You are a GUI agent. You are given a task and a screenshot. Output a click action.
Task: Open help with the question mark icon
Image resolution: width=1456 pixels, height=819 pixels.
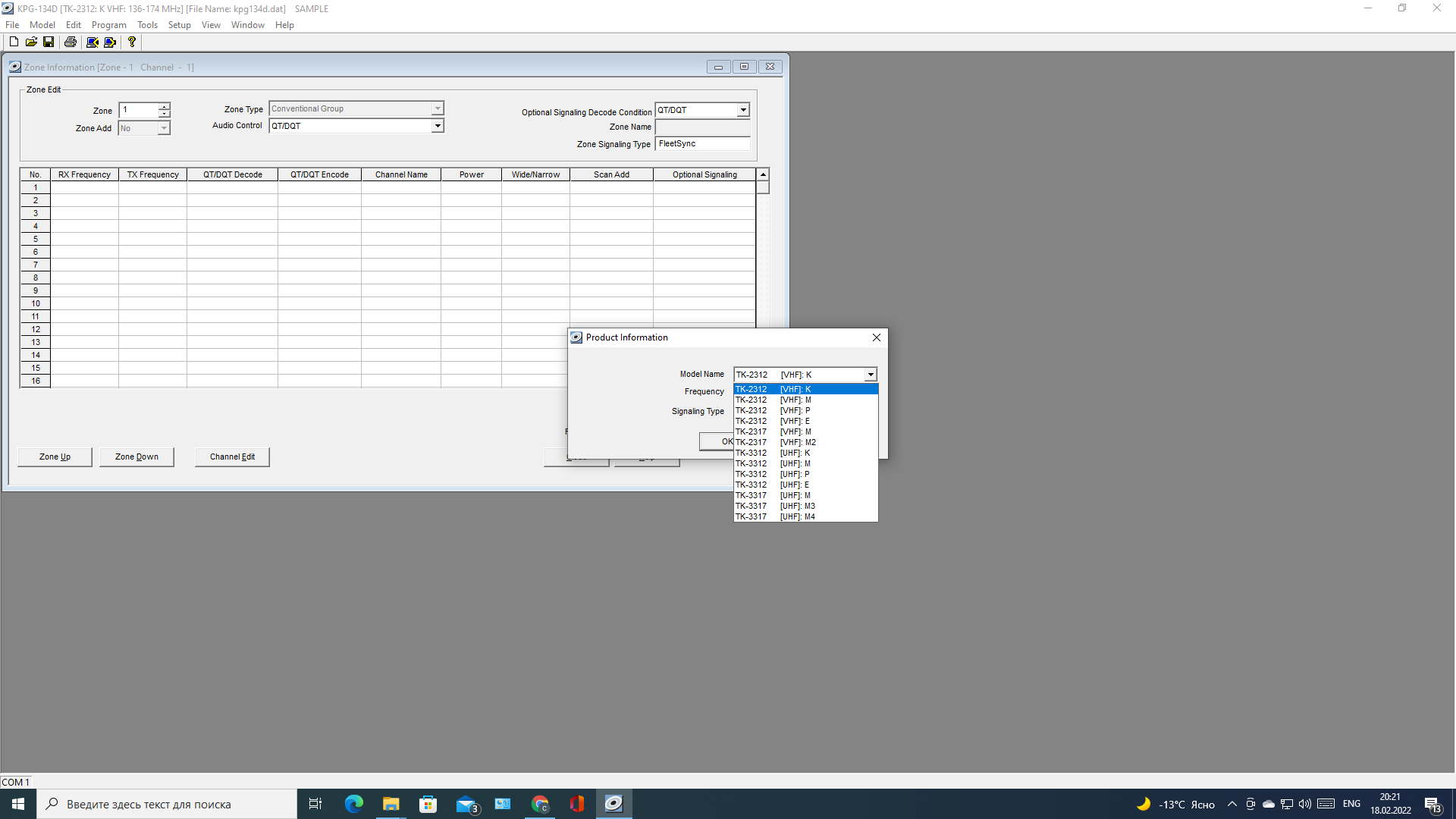click(x=132, y=42)
